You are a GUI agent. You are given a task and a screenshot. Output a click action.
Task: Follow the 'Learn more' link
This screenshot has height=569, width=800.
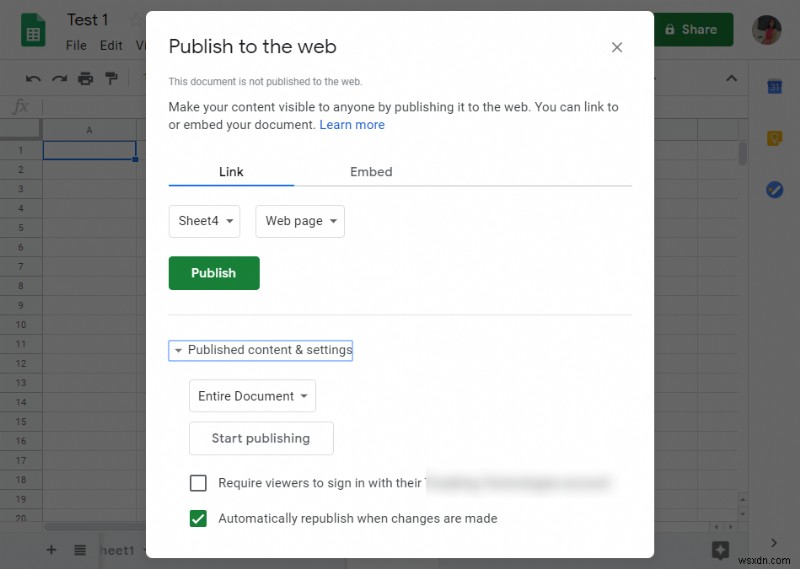tap(352, 125)
